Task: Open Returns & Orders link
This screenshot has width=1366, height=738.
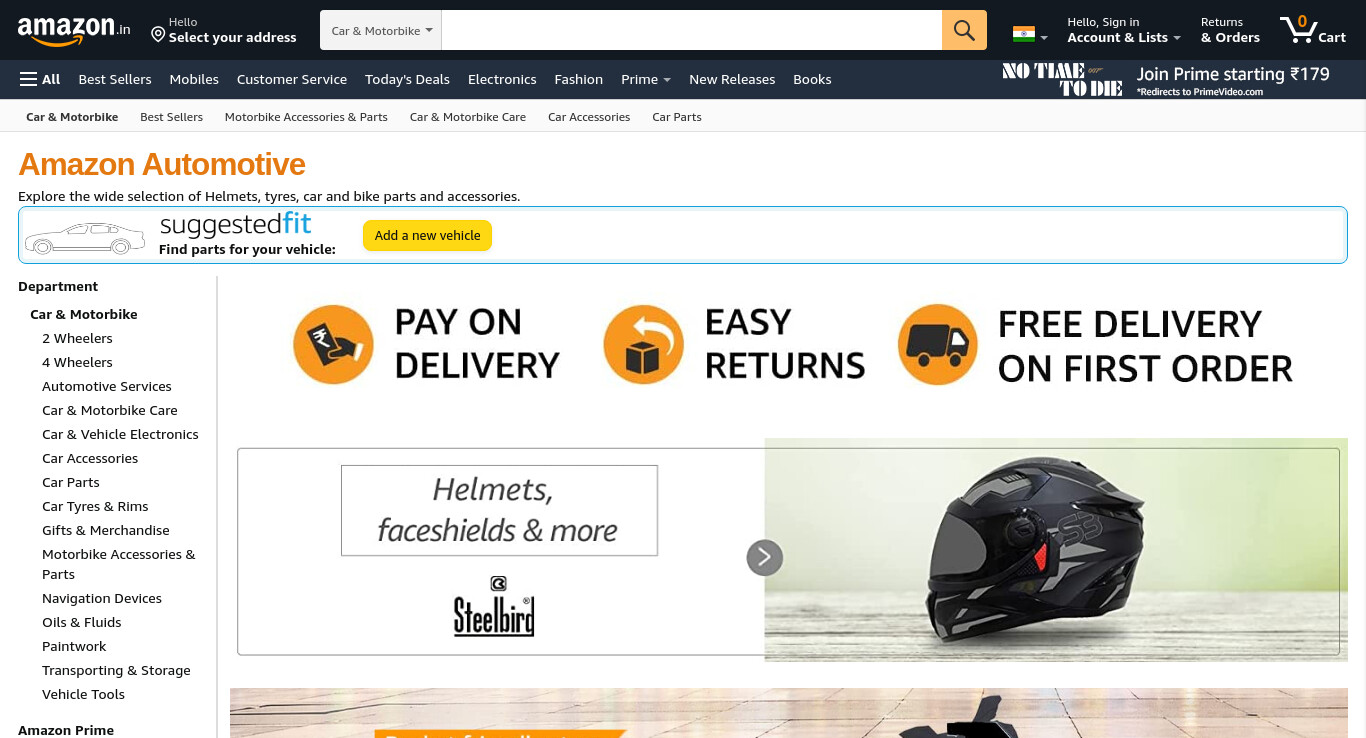Action: click(x=1230, y=30)
